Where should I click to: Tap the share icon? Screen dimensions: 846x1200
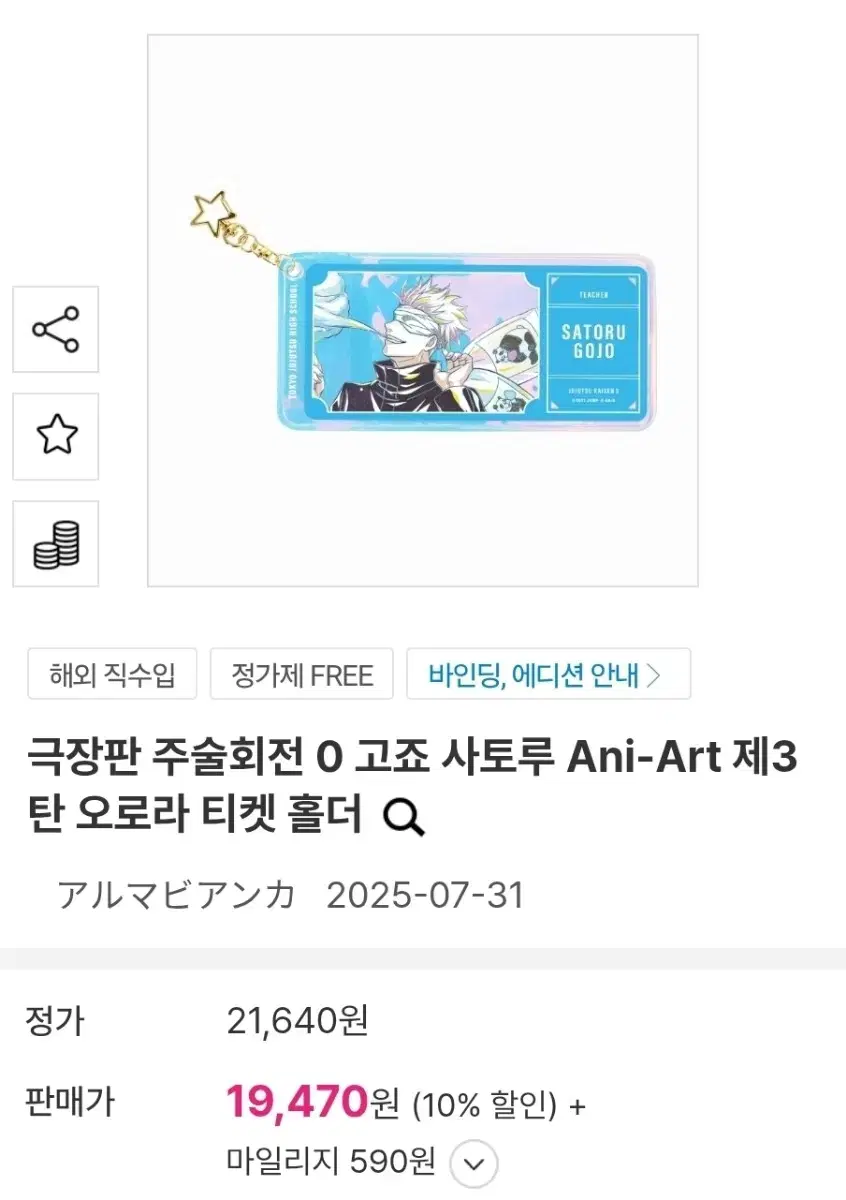pos(55,329)
